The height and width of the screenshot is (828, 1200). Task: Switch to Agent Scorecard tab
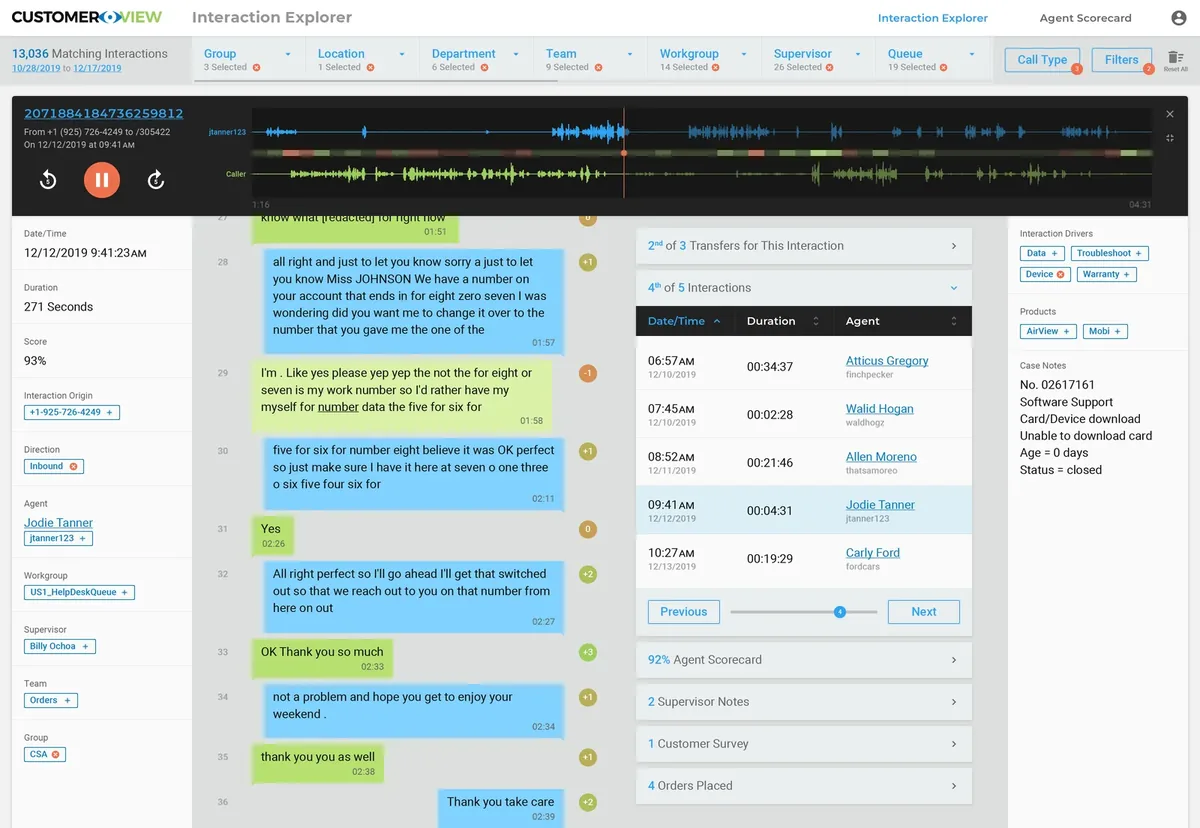(1085, 18)
